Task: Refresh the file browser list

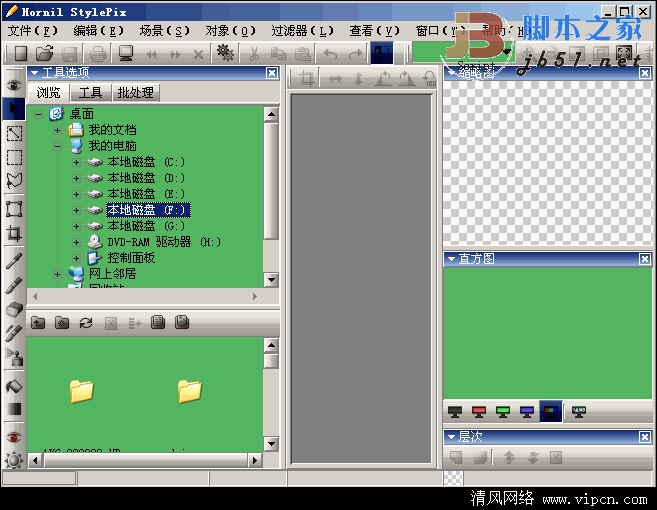Action: [x=86, y=322]
